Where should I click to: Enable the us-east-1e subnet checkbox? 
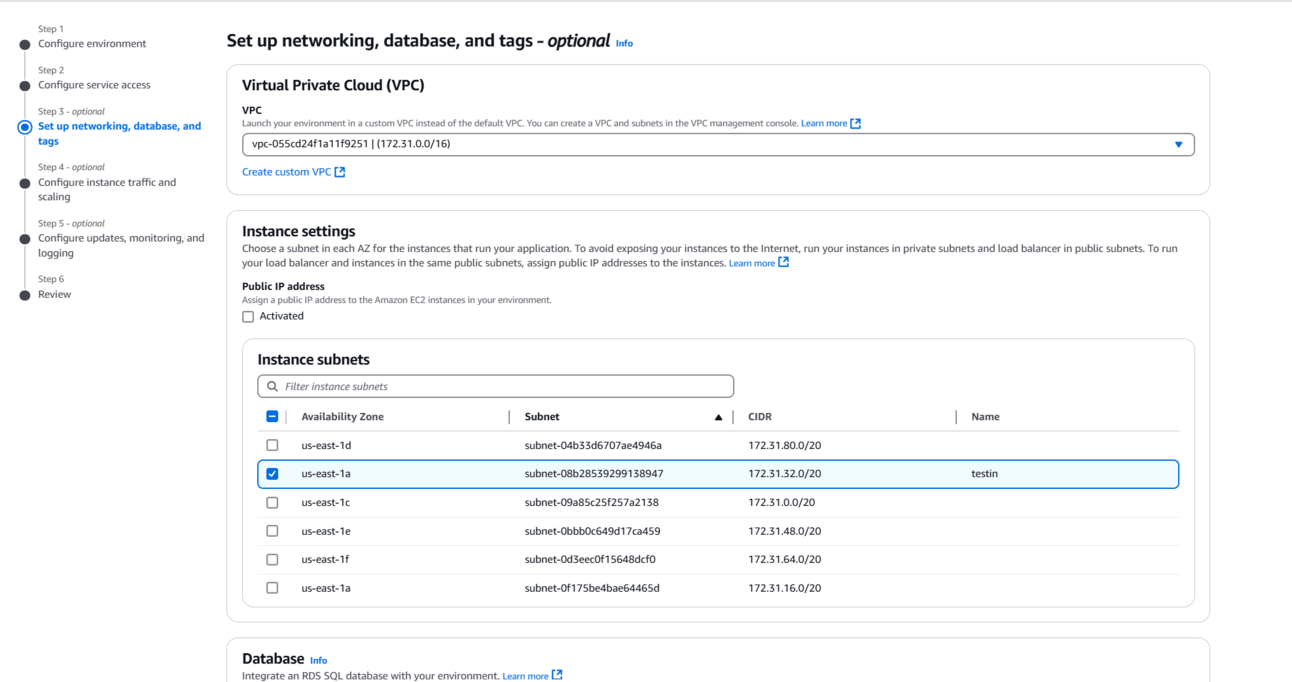pyautogui.click(x=272, y=531)
